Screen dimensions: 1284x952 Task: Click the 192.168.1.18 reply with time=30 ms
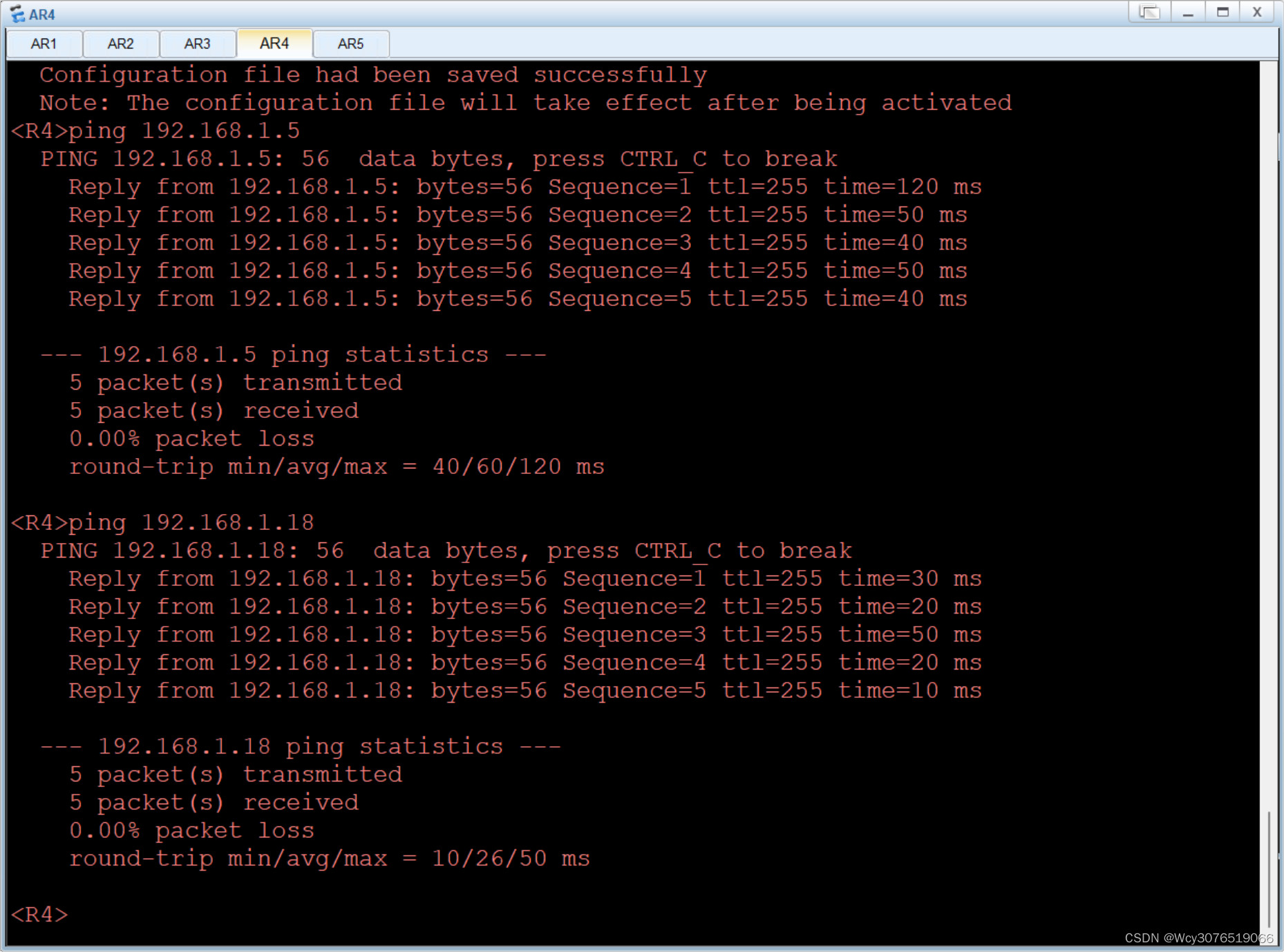[525, 579]
